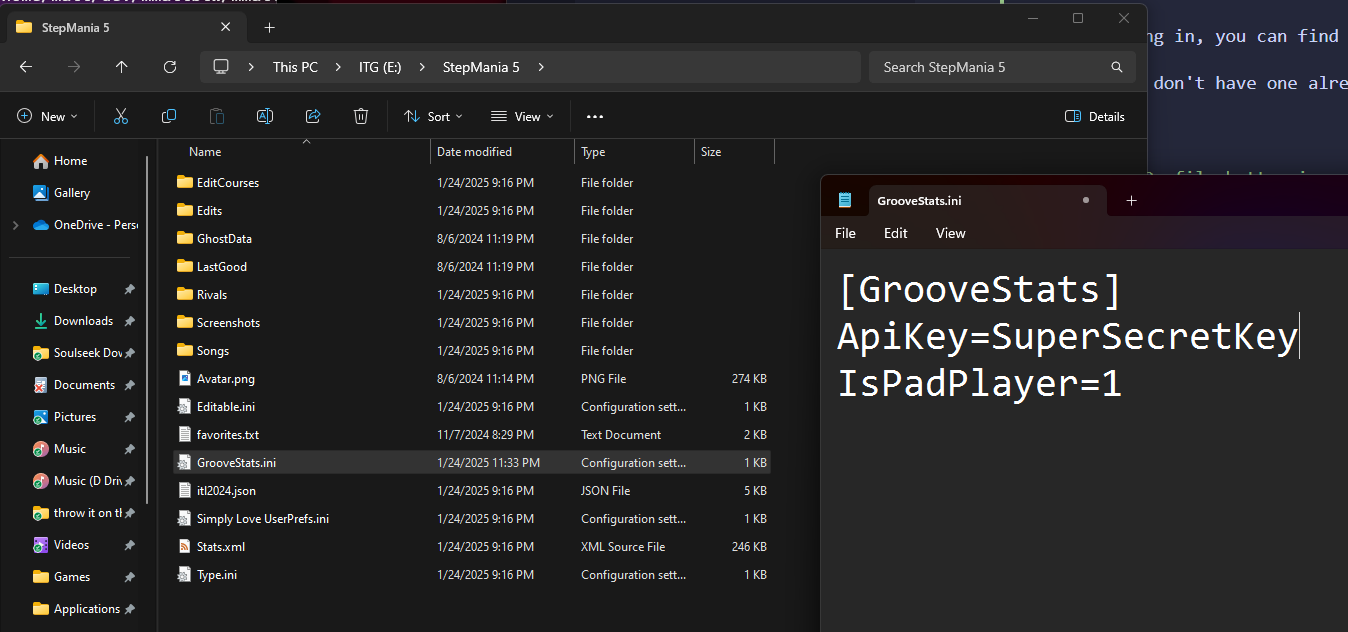Go up one folder level
The width and height of the screenshot is (1348, 632).
coord(122,67)
